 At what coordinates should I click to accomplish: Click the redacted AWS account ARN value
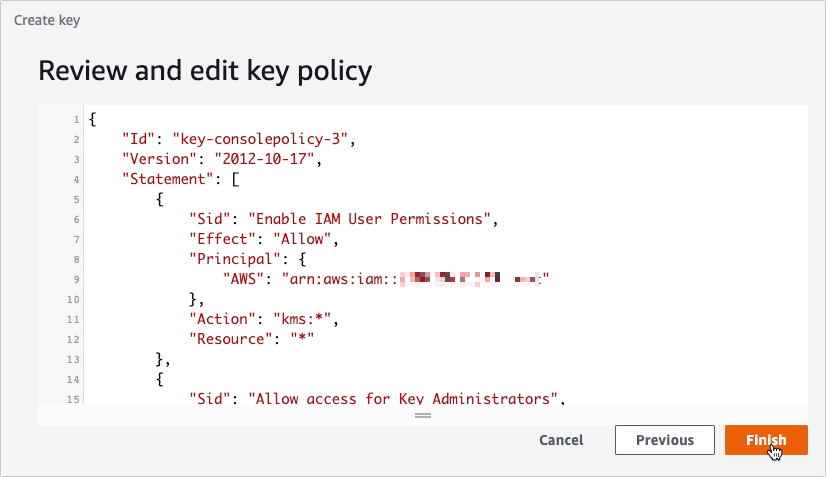[x=418, y=278]
